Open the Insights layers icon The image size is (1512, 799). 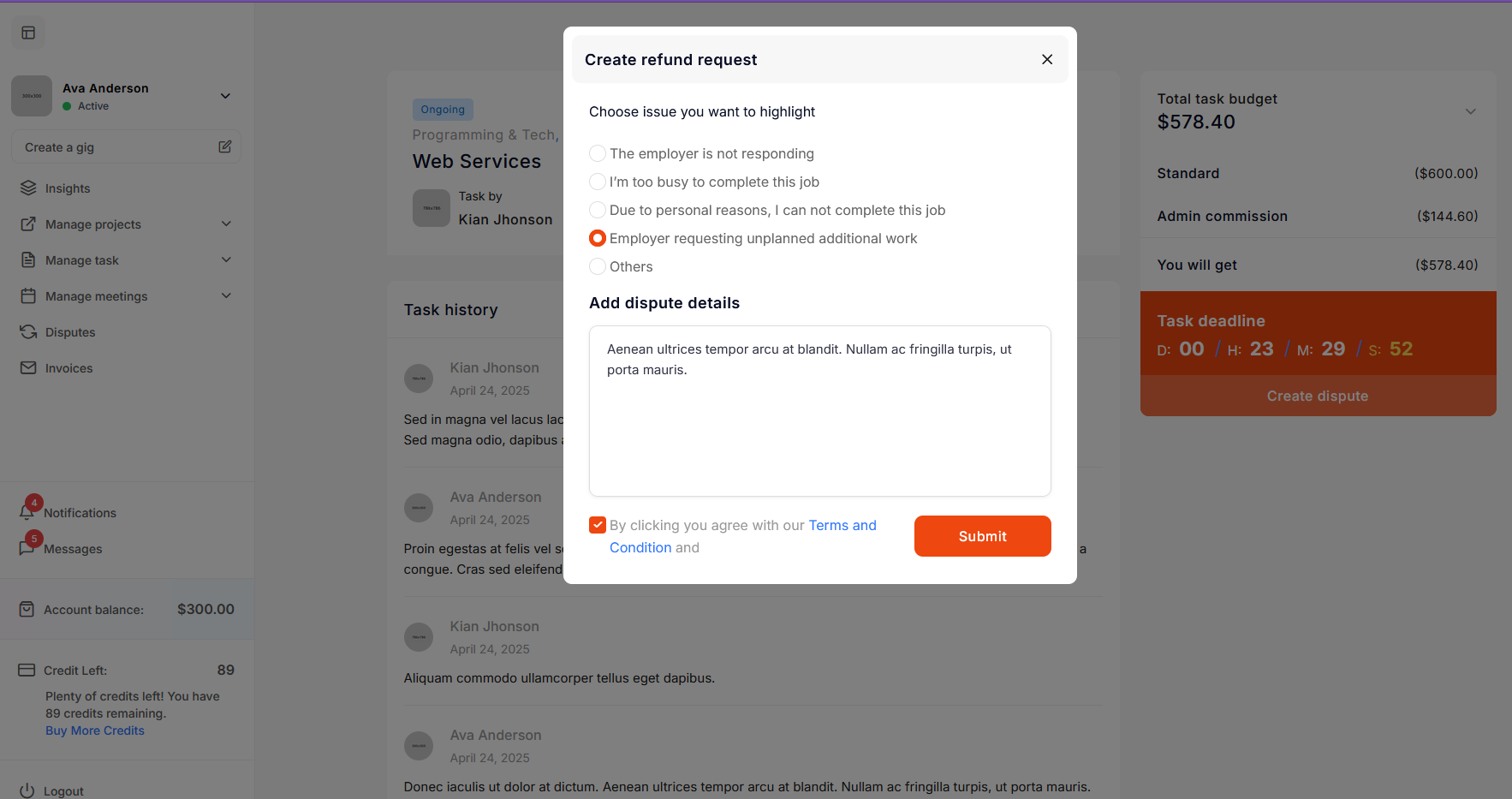click(x=28, y=188)
